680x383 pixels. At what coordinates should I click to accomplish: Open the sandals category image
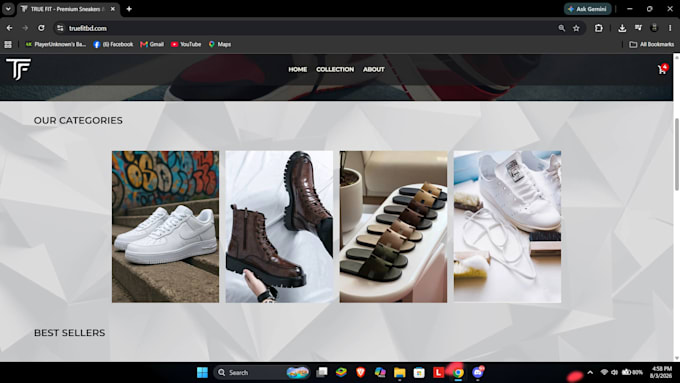tap(393, 226)
